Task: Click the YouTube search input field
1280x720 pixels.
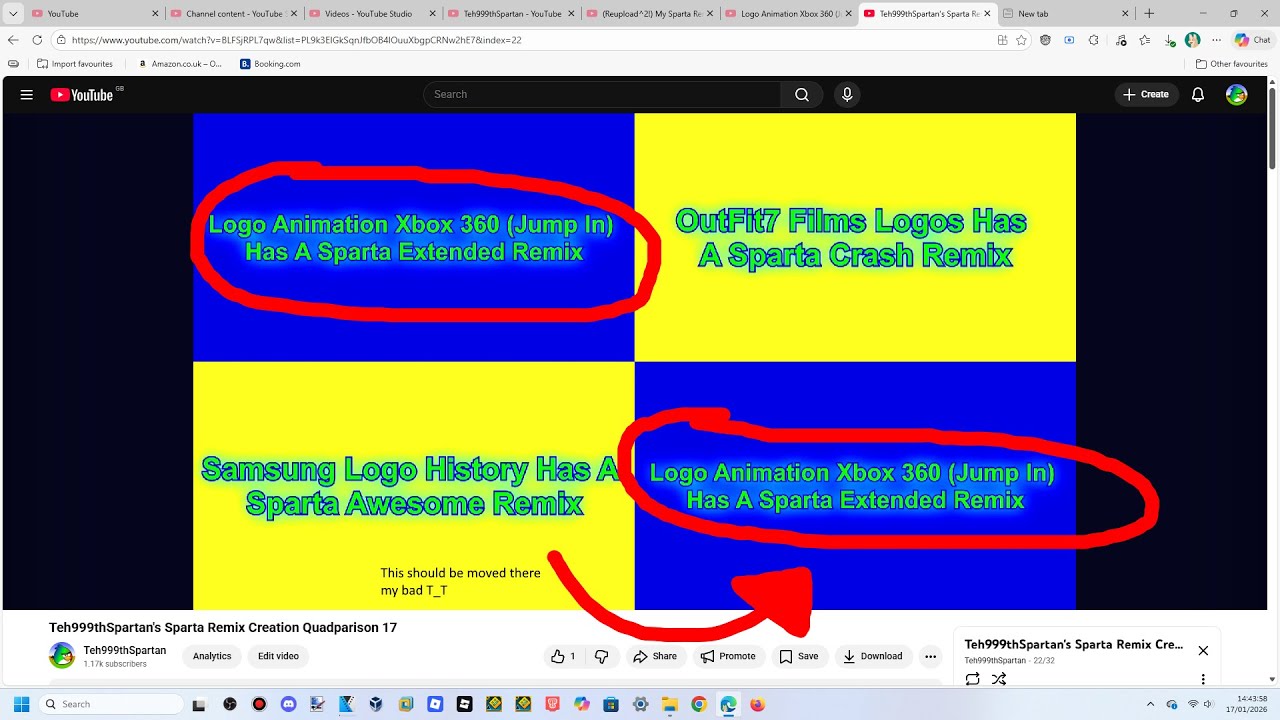Action: (602, 94)
